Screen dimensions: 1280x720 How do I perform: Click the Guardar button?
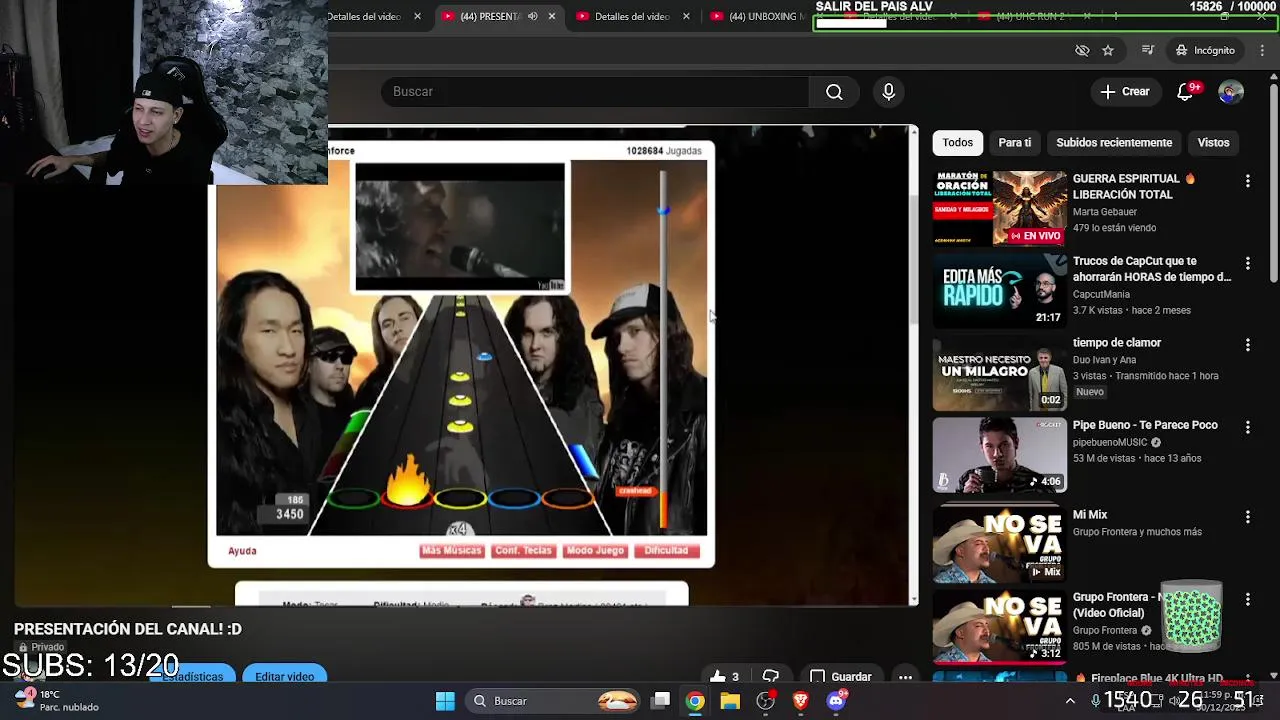[841, 677]
